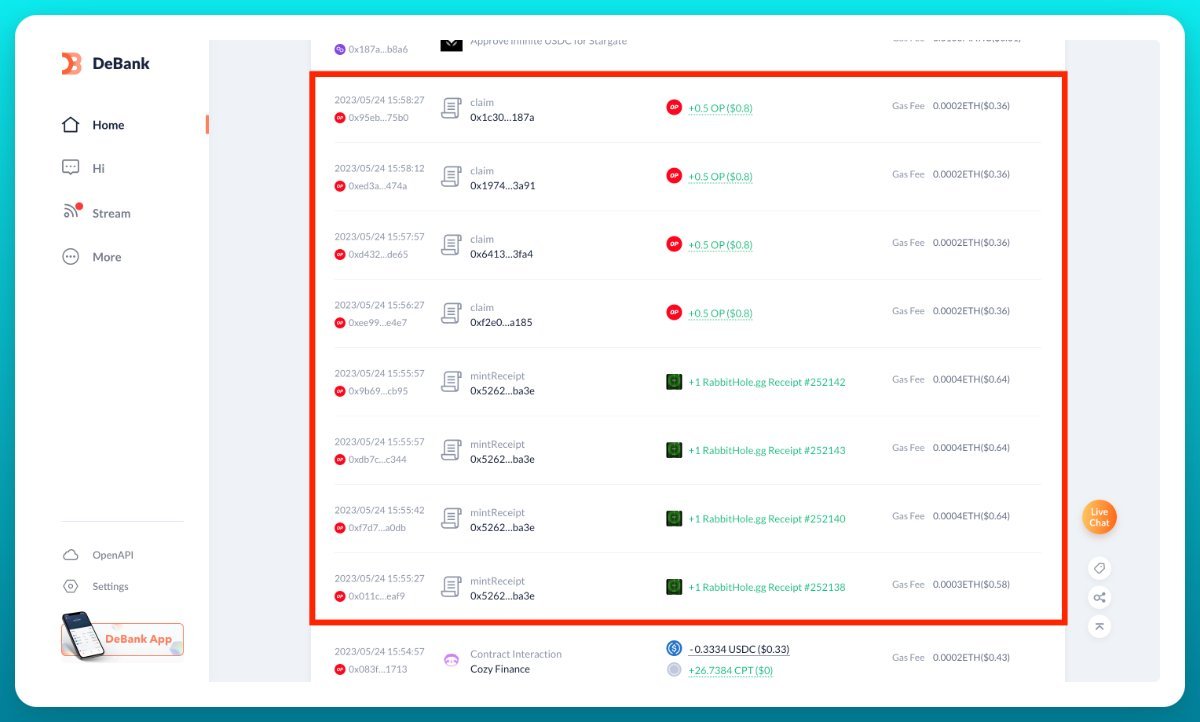Click NFT thumbnail for Receipt #252140
Screen dimensions: 1200x722
[674, 518]
